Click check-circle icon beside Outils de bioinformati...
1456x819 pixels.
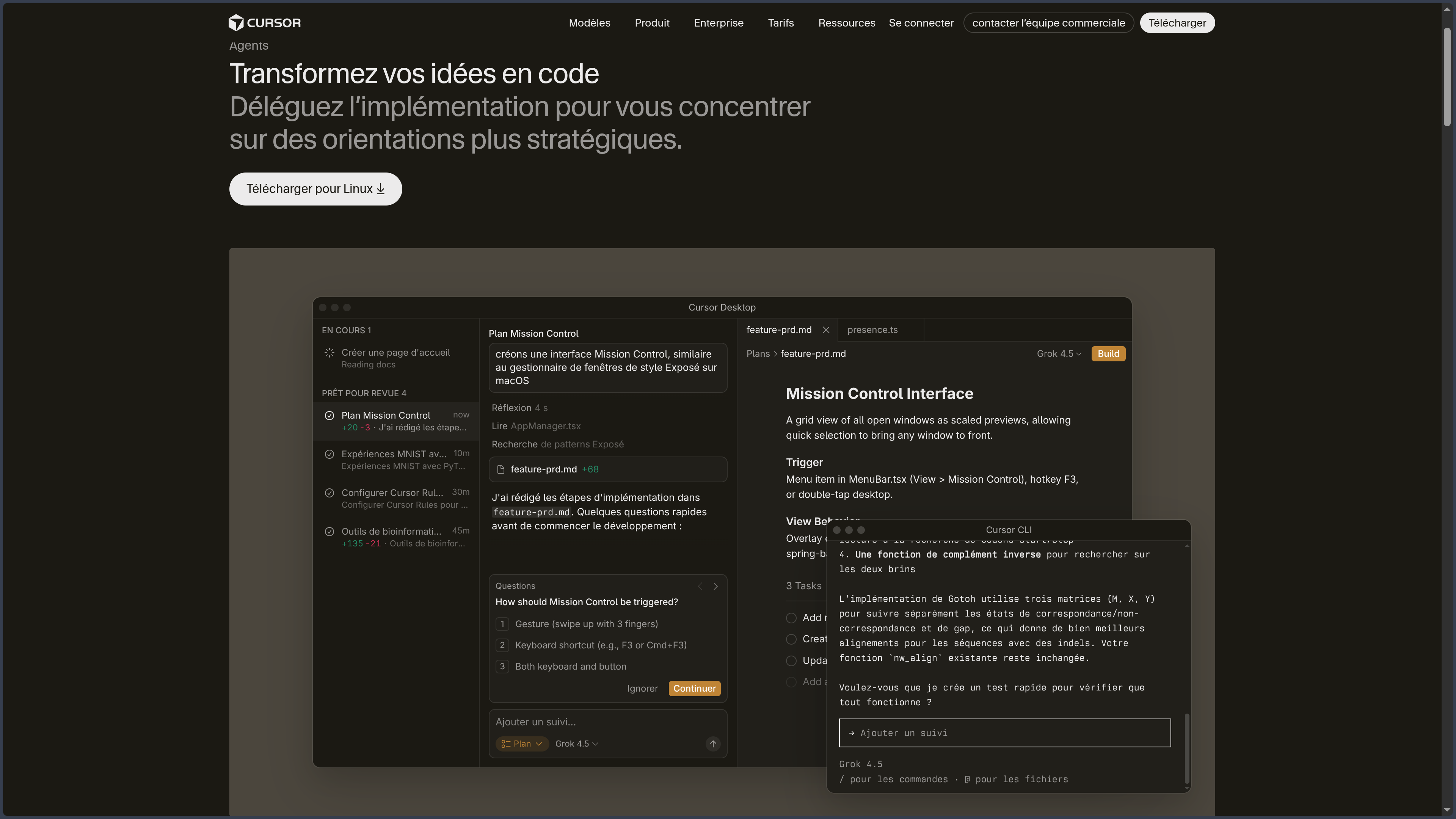click(329, 531)
